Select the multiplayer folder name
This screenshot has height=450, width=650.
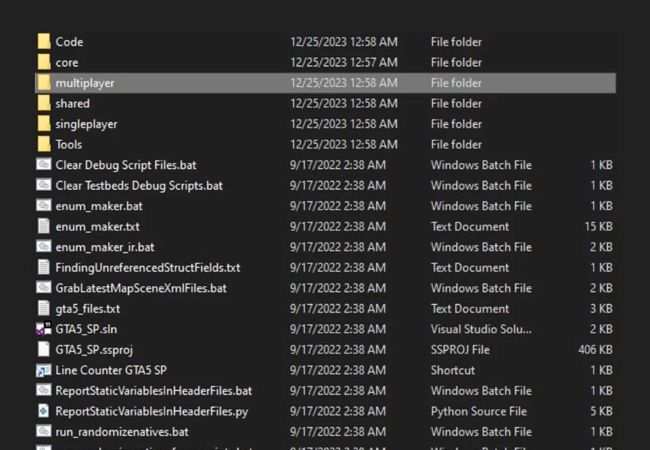(85, 83)
